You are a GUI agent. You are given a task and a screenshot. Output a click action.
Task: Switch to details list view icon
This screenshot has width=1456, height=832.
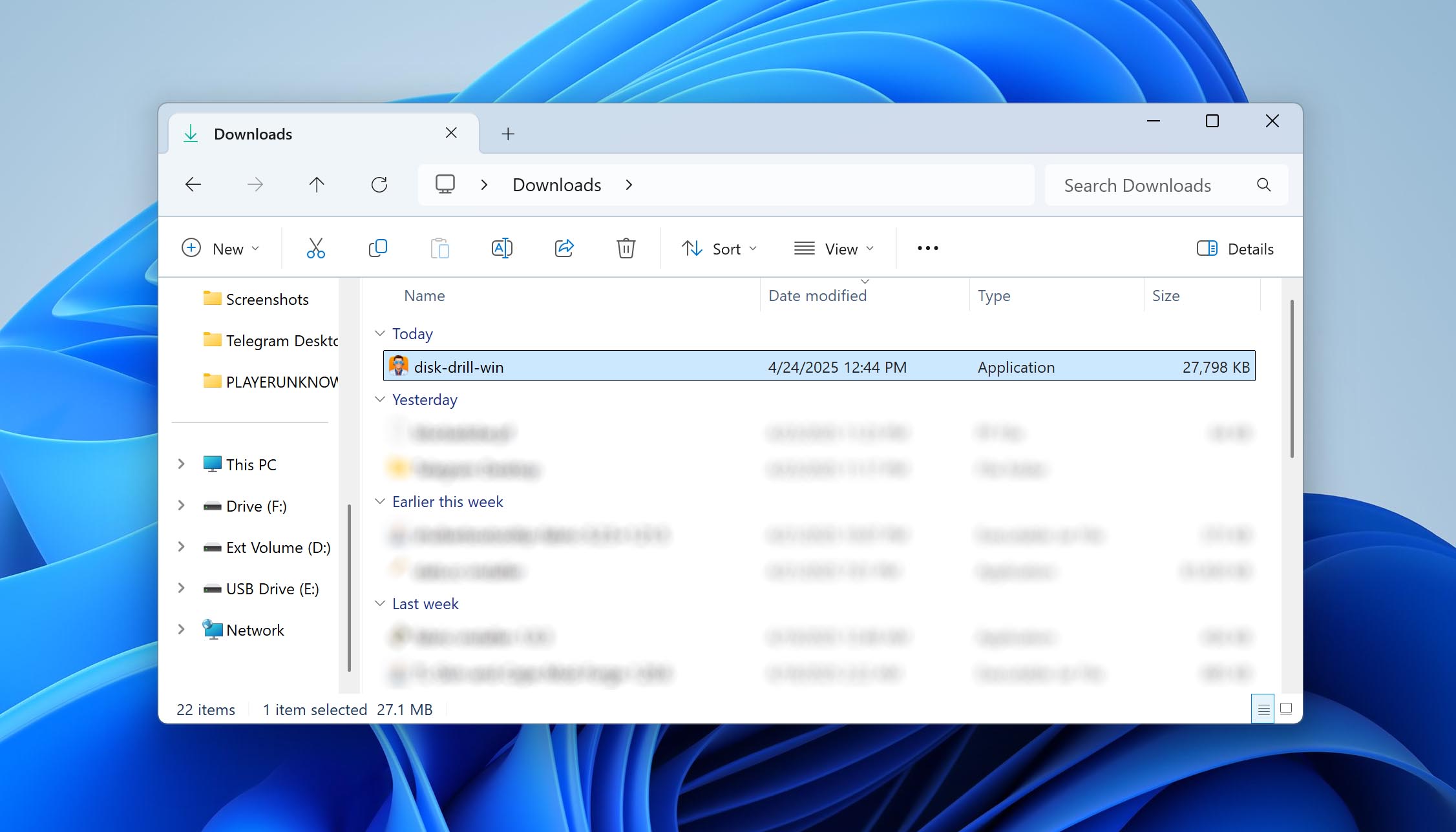pos(1263,709)
